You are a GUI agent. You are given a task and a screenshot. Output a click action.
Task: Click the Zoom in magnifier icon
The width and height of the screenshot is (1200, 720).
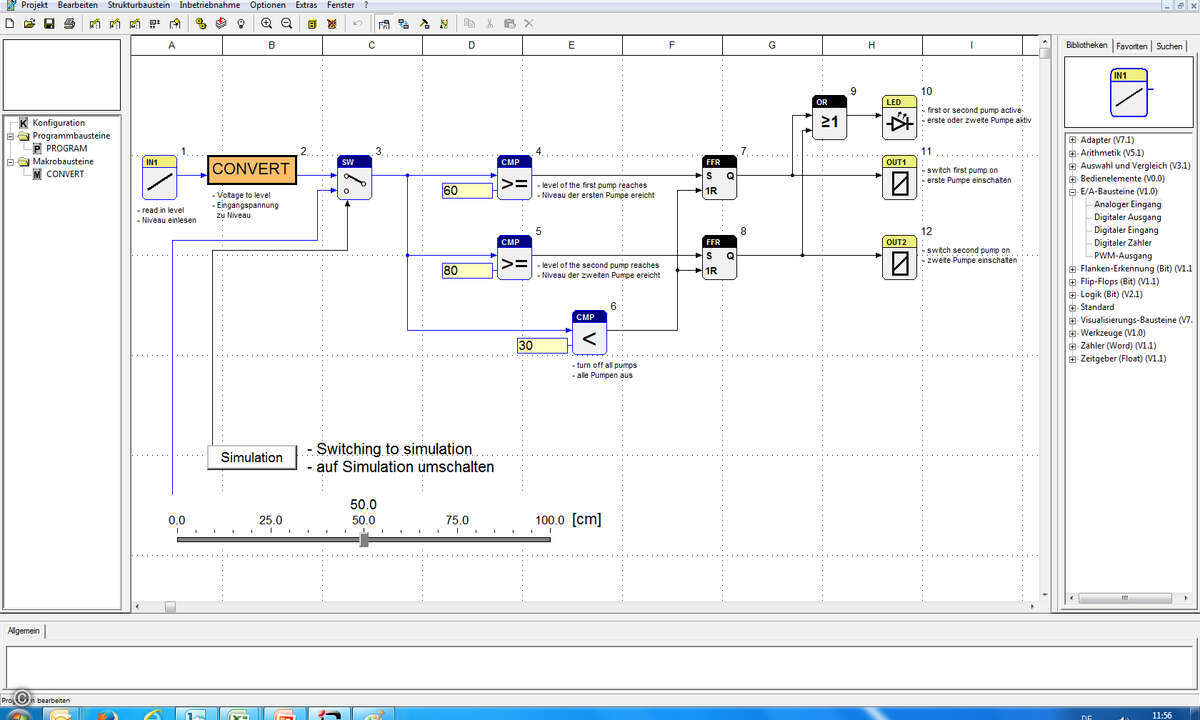click(x=267, y=23)
